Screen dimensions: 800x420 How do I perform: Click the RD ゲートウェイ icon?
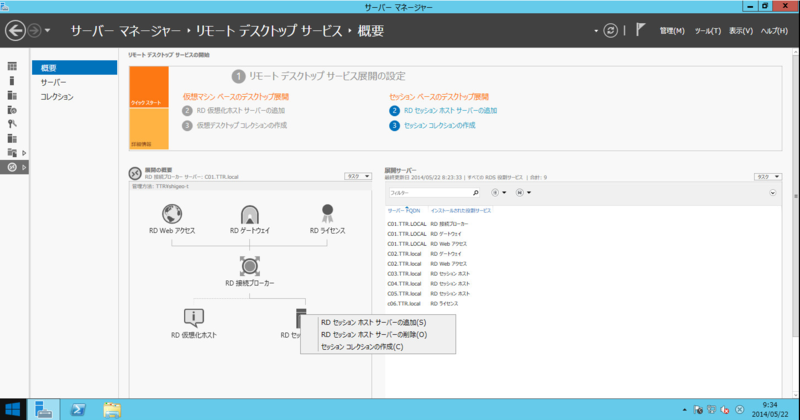(x=249, y=214)
